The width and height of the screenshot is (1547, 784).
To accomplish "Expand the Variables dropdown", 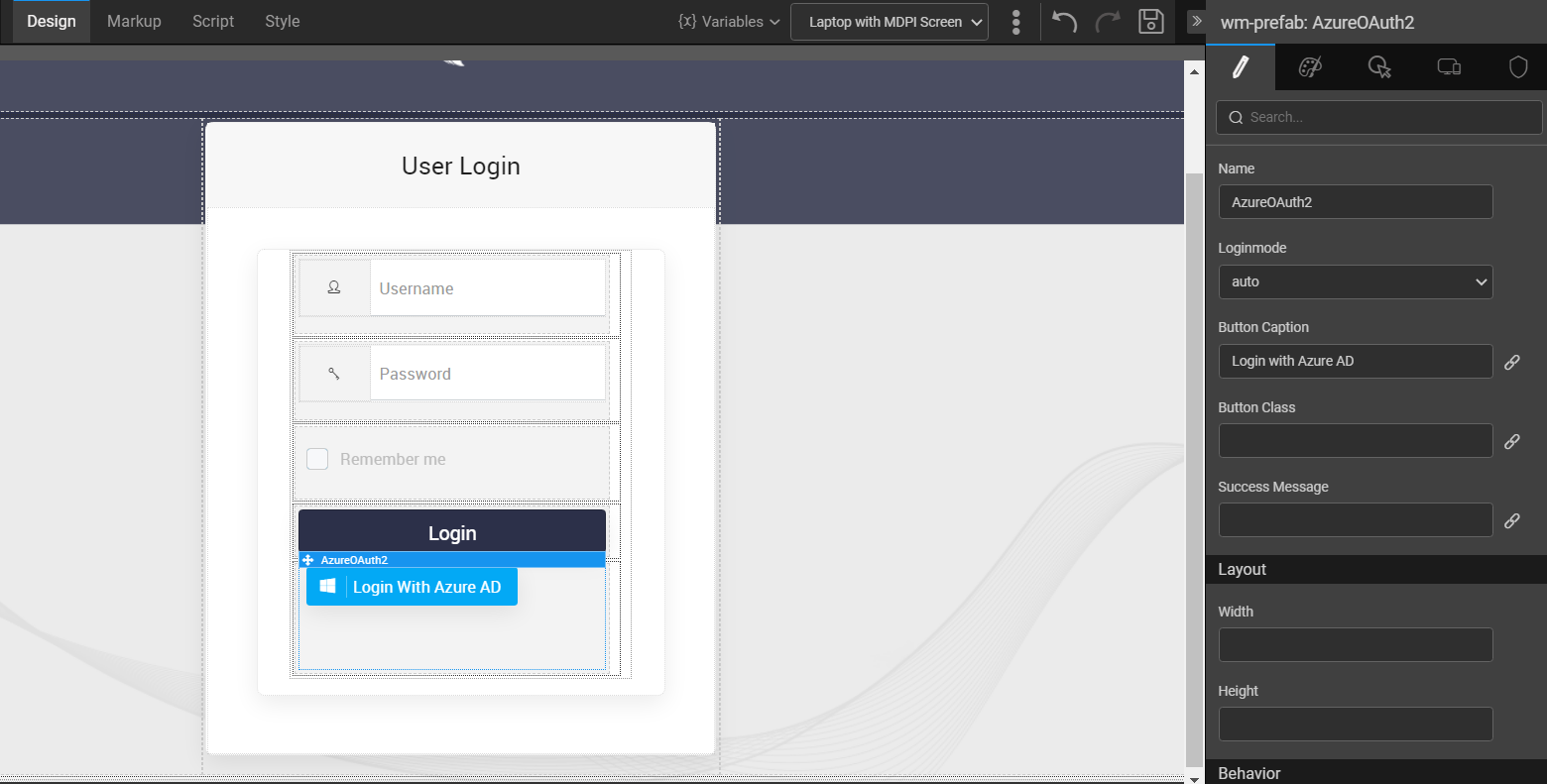I will (x=729, y=22).
